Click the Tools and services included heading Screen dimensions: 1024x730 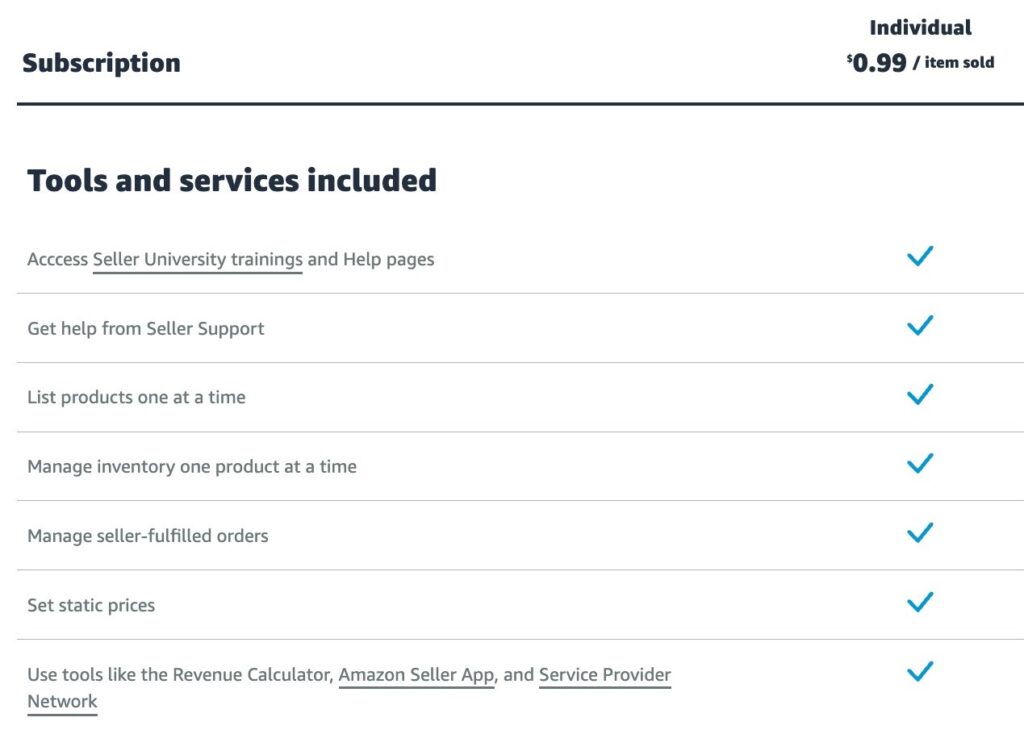point(232,181)
